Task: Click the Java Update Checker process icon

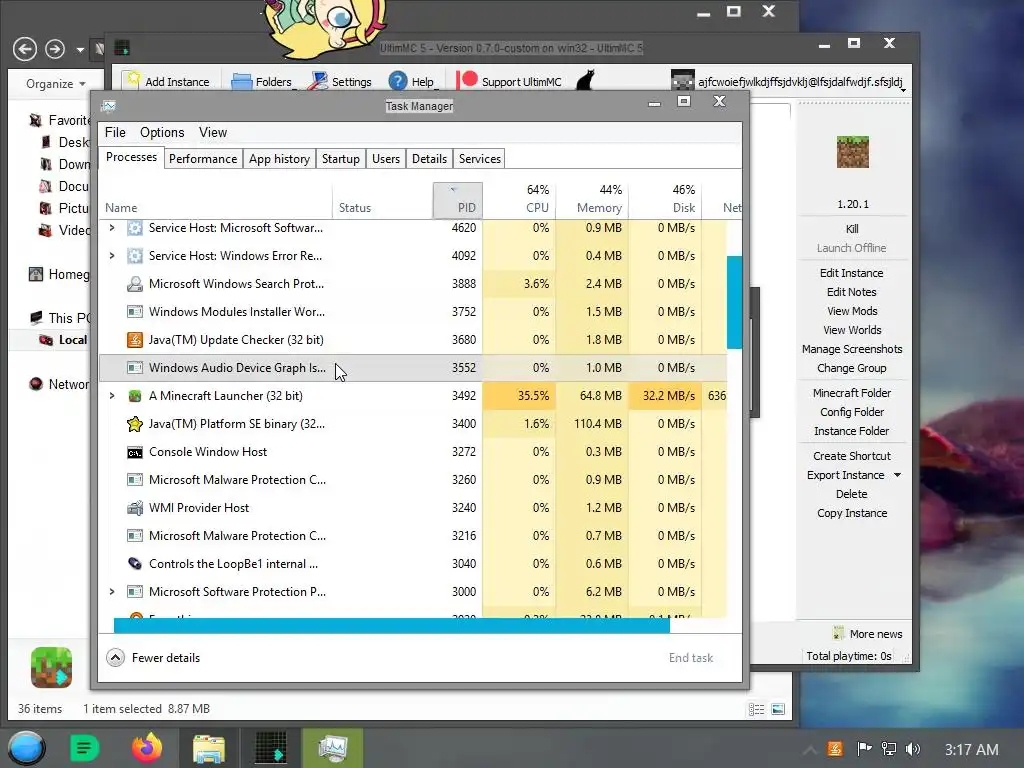Action: (135, 340)
